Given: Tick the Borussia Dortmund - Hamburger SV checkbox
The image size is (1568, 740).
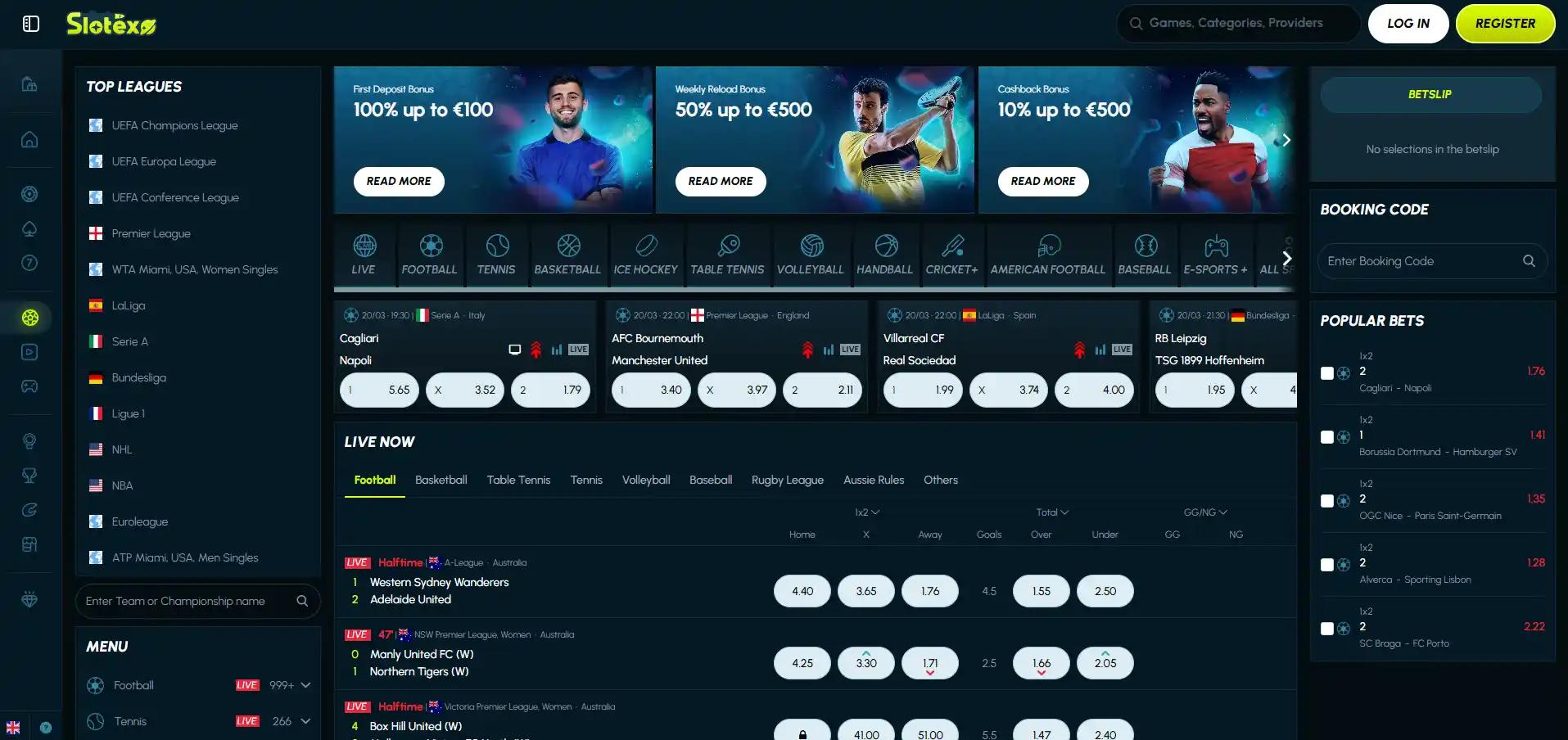Looking at the screenshot, I should [x=1327, y=437].
